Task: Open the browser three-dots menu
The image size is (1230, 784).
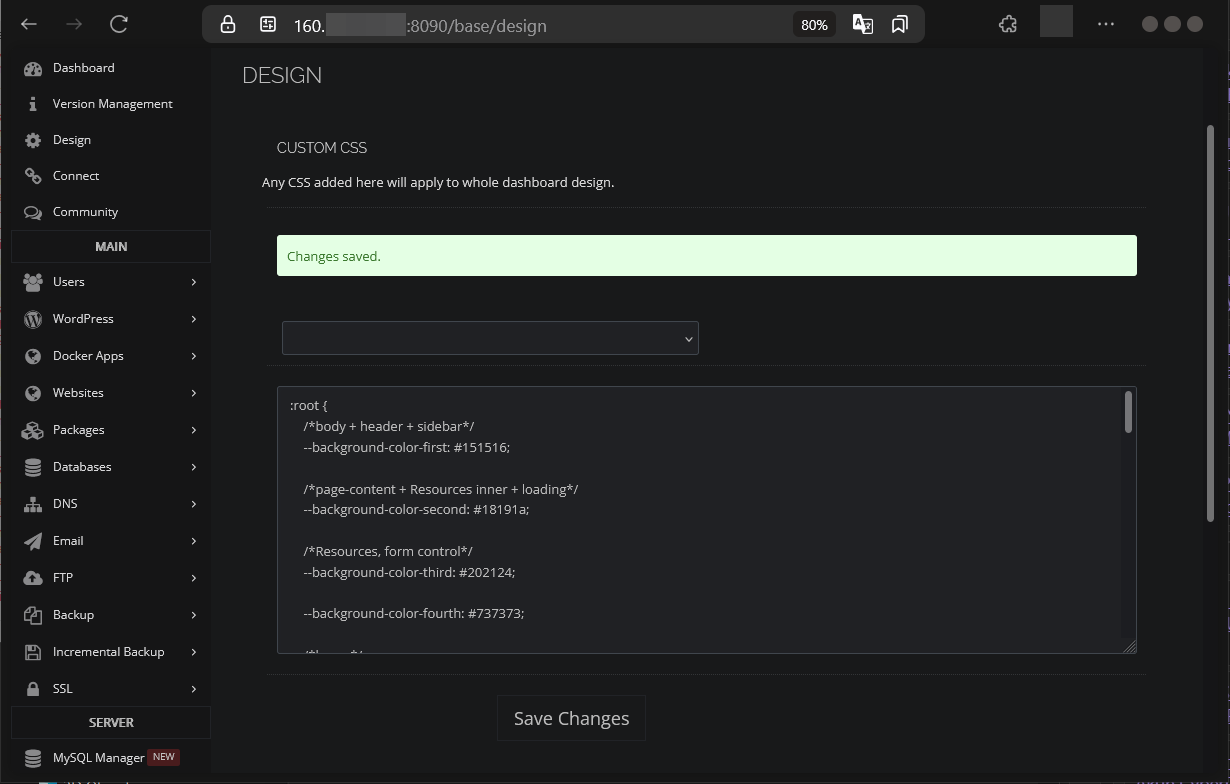Action: point(1105,24)
